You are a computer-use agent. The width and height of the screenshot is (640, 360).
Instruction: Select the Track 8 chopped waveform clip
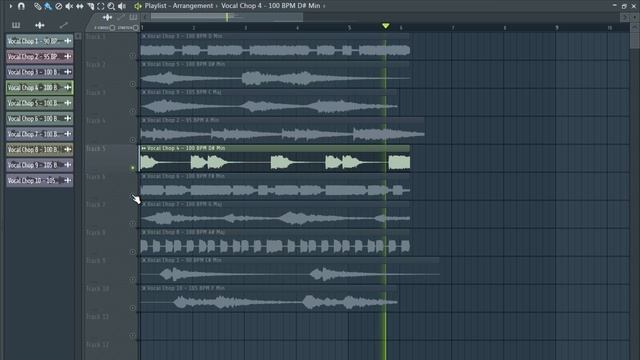(x=275, y=246)
